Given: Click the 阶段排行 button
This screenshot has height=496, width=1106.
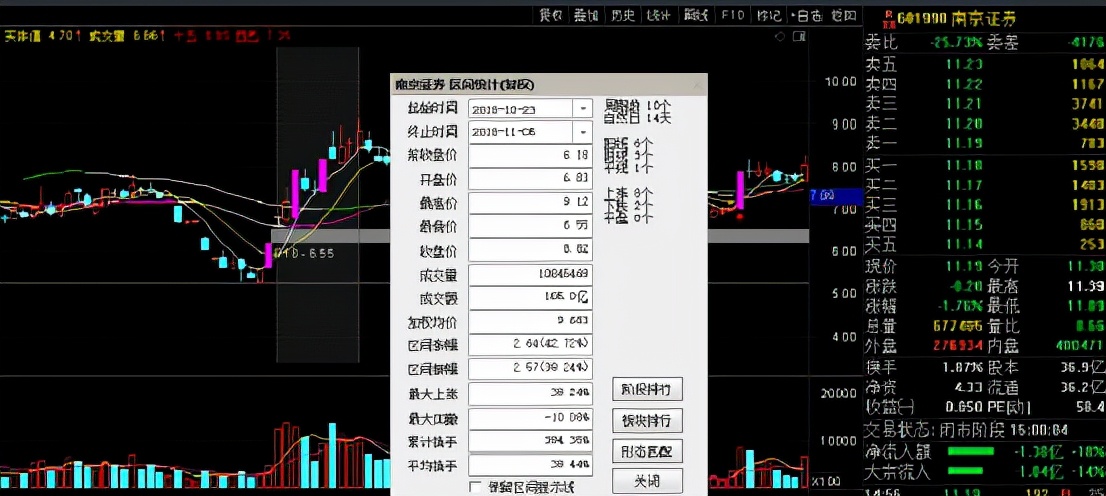Looking at the screenshot, I should click(647, 389).
